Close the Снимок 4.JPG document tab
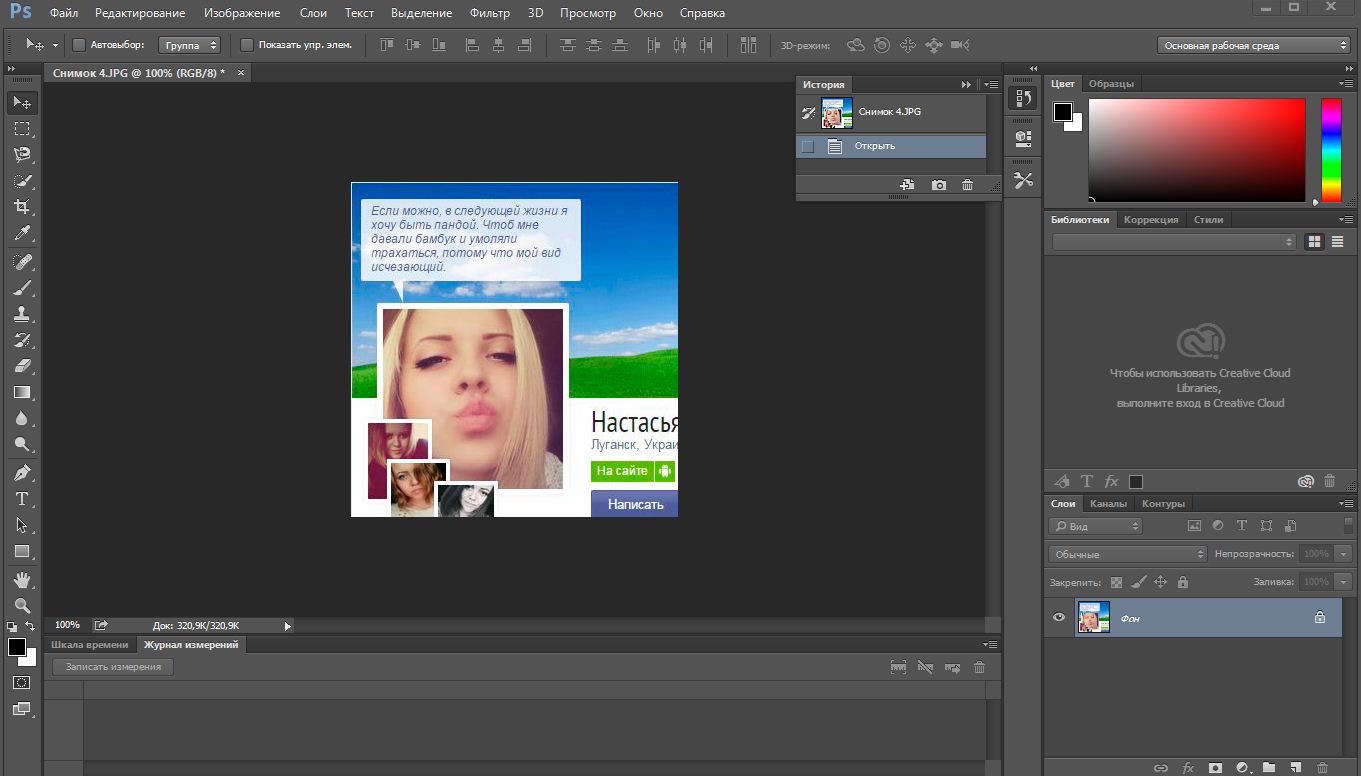Image resolution: width=1361 pixels, height=776 pixels. [x=241, y=73]
